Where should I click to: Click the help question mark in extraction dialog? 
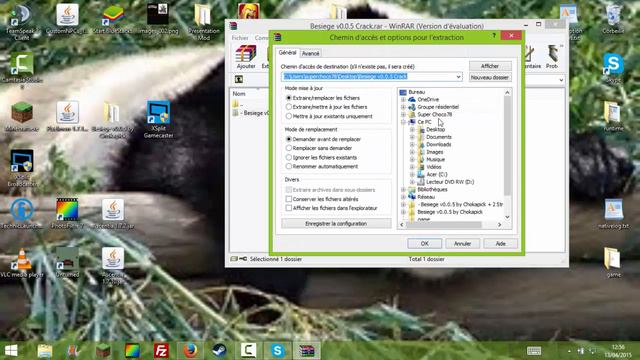[494, 36]
